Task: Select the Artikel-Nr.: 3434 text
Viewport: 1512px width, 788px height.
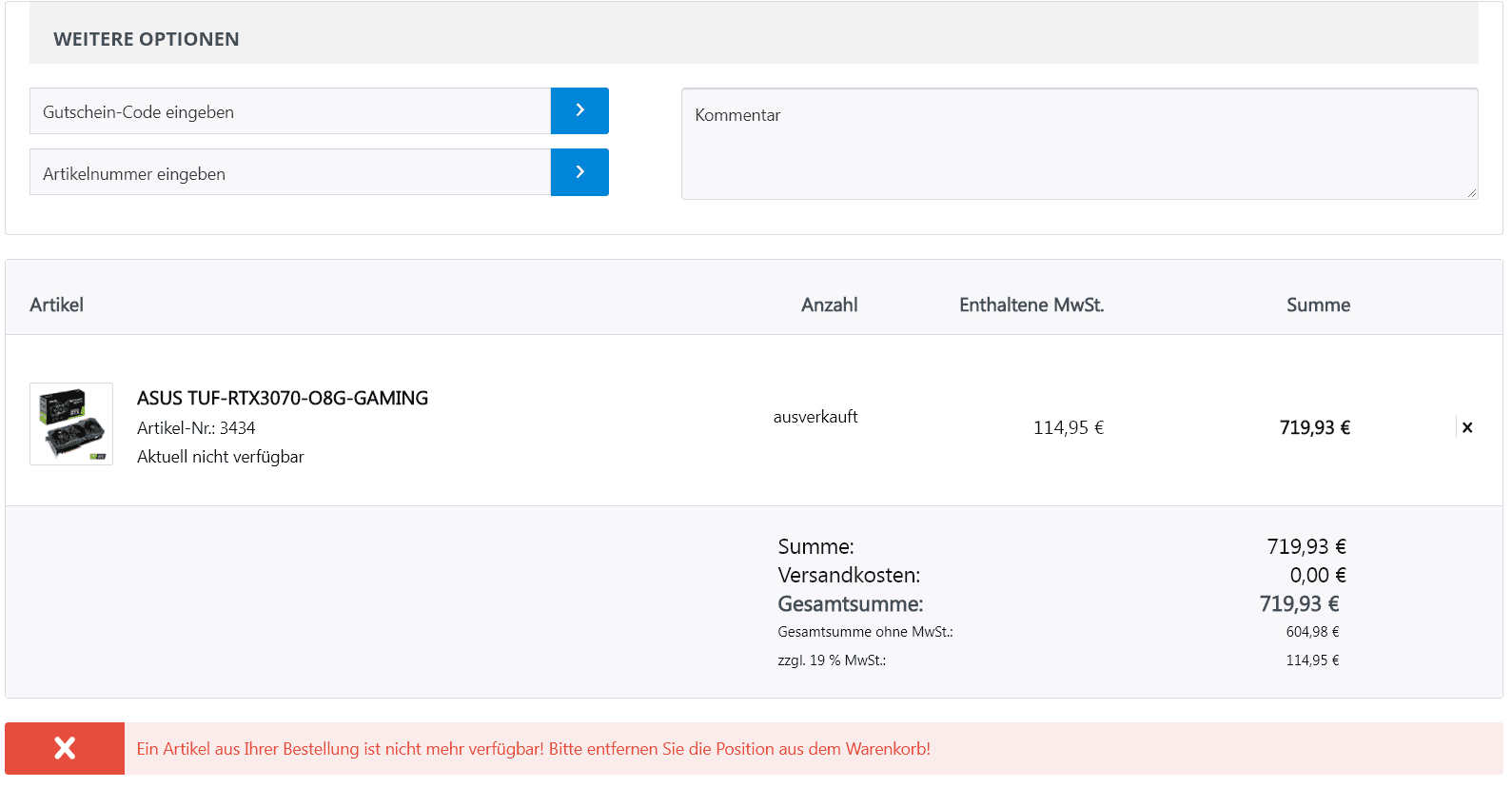Action: tap(196, 428)
